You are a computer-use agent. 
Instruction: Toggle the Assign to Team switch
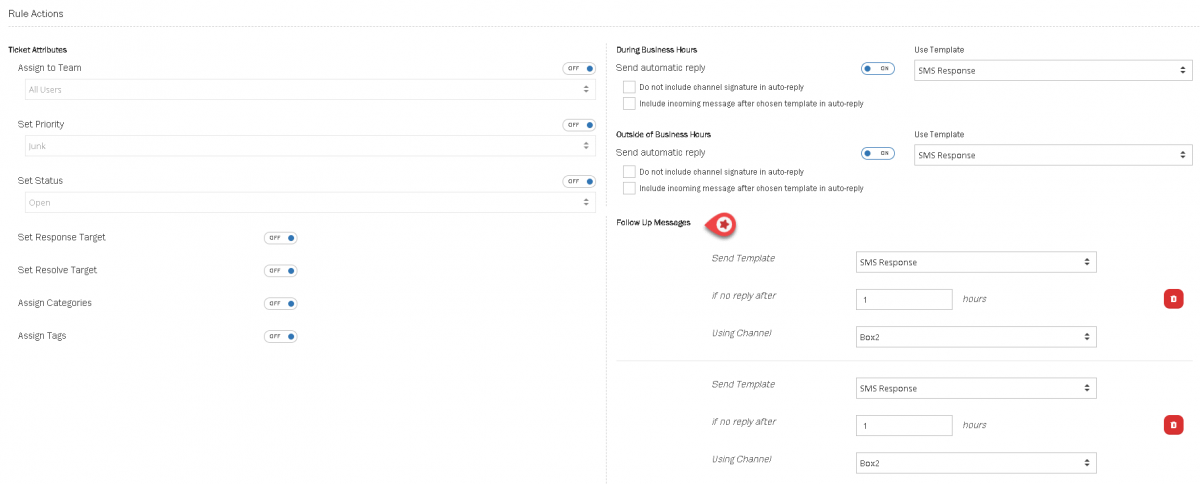tap(579, 69)
